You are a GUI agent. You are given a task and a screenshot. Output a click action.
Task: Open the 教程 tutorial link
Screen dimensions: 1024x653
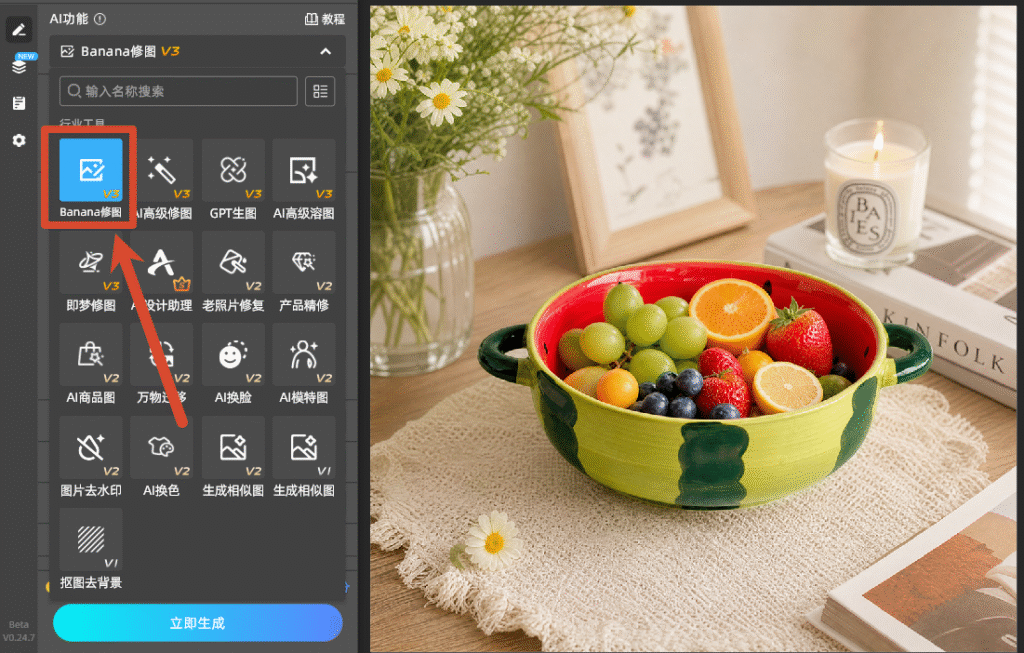point(325,19)
